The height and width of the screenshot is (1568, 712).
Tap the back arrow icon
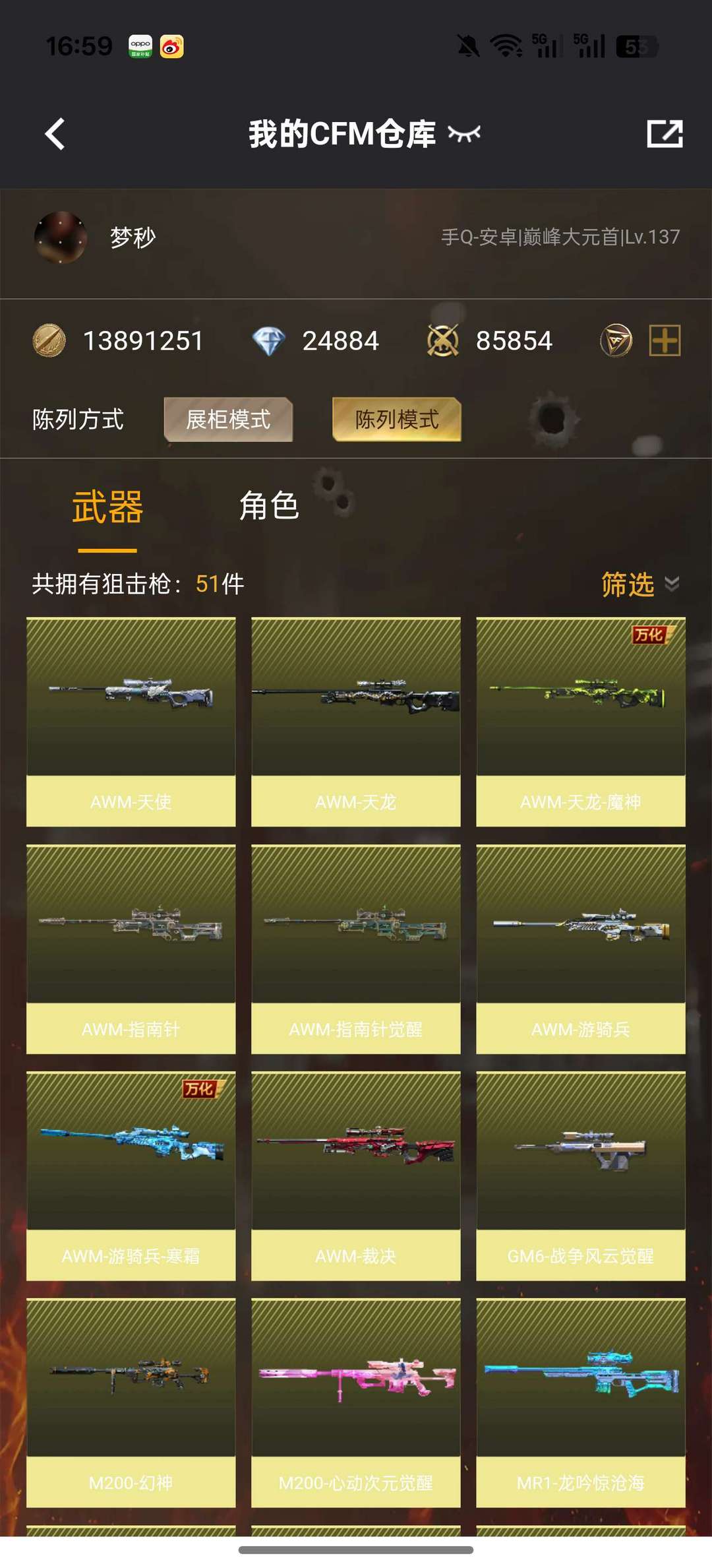(x=55, y=134)
